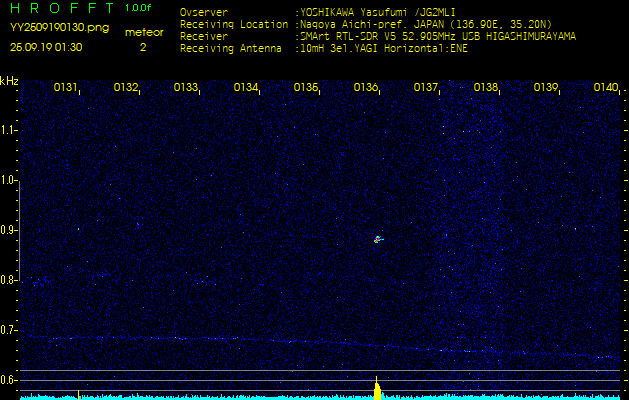Click the Receiver label
This screenshot has width=629, height=400.
tap(204, 37)
